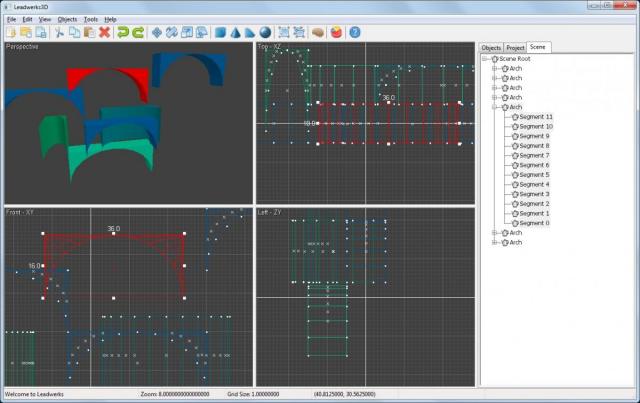Delete selection with the red X icon
Image resolution: width=640 pixels, height=403 pixels.
pos(104,32)
